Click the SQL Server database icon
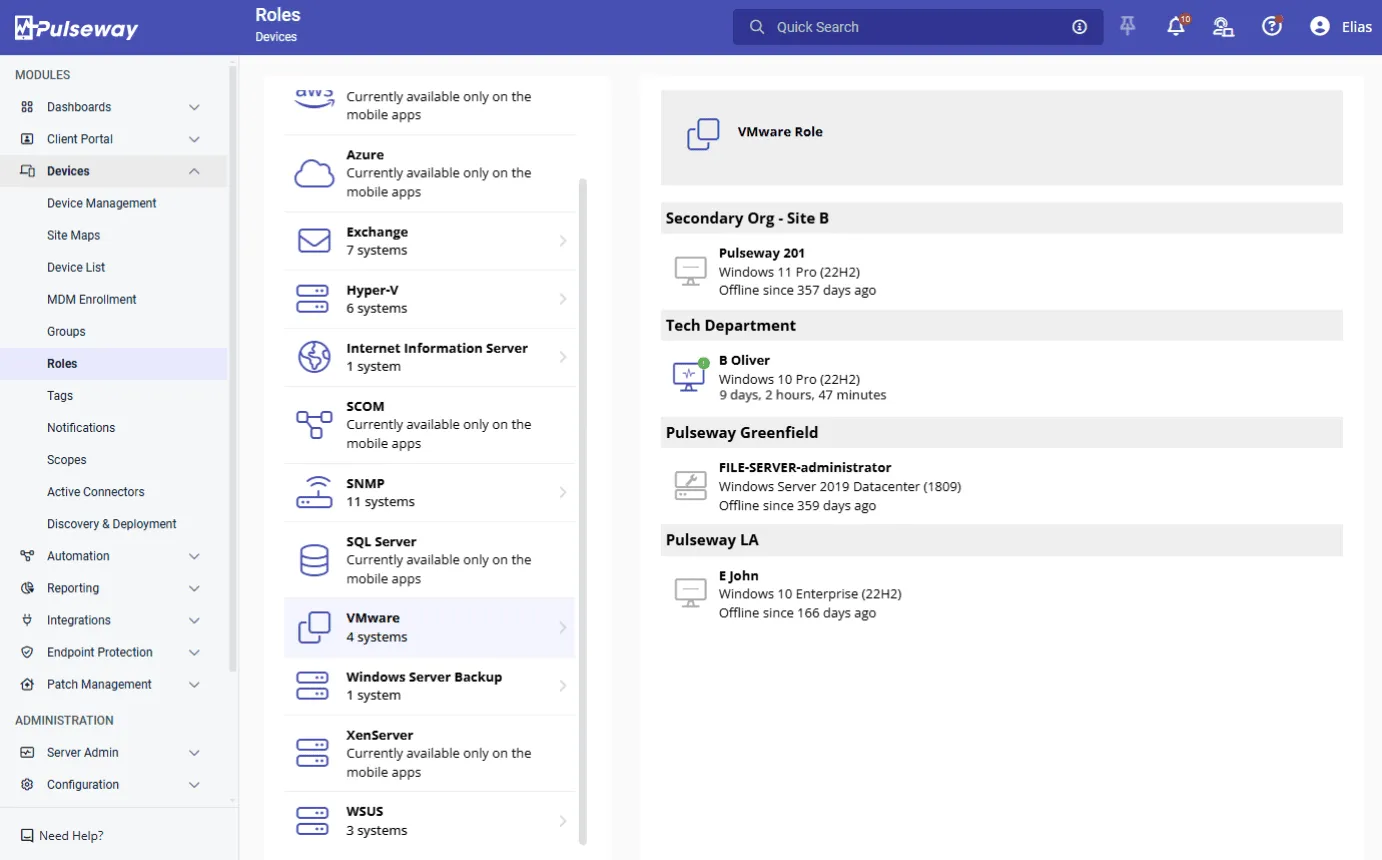 [x=314, y=560]
